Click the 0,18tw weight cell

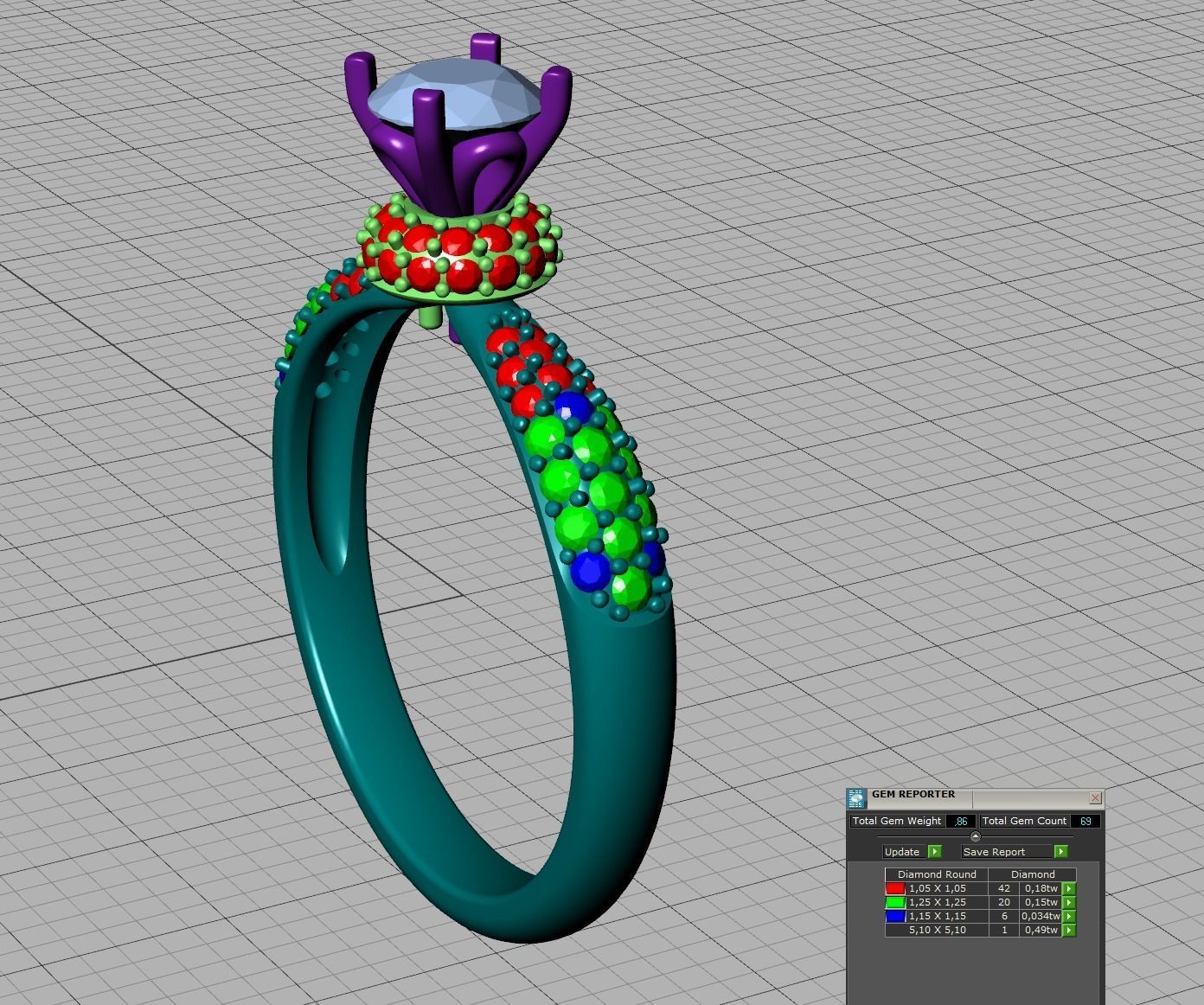[1041, 888]
